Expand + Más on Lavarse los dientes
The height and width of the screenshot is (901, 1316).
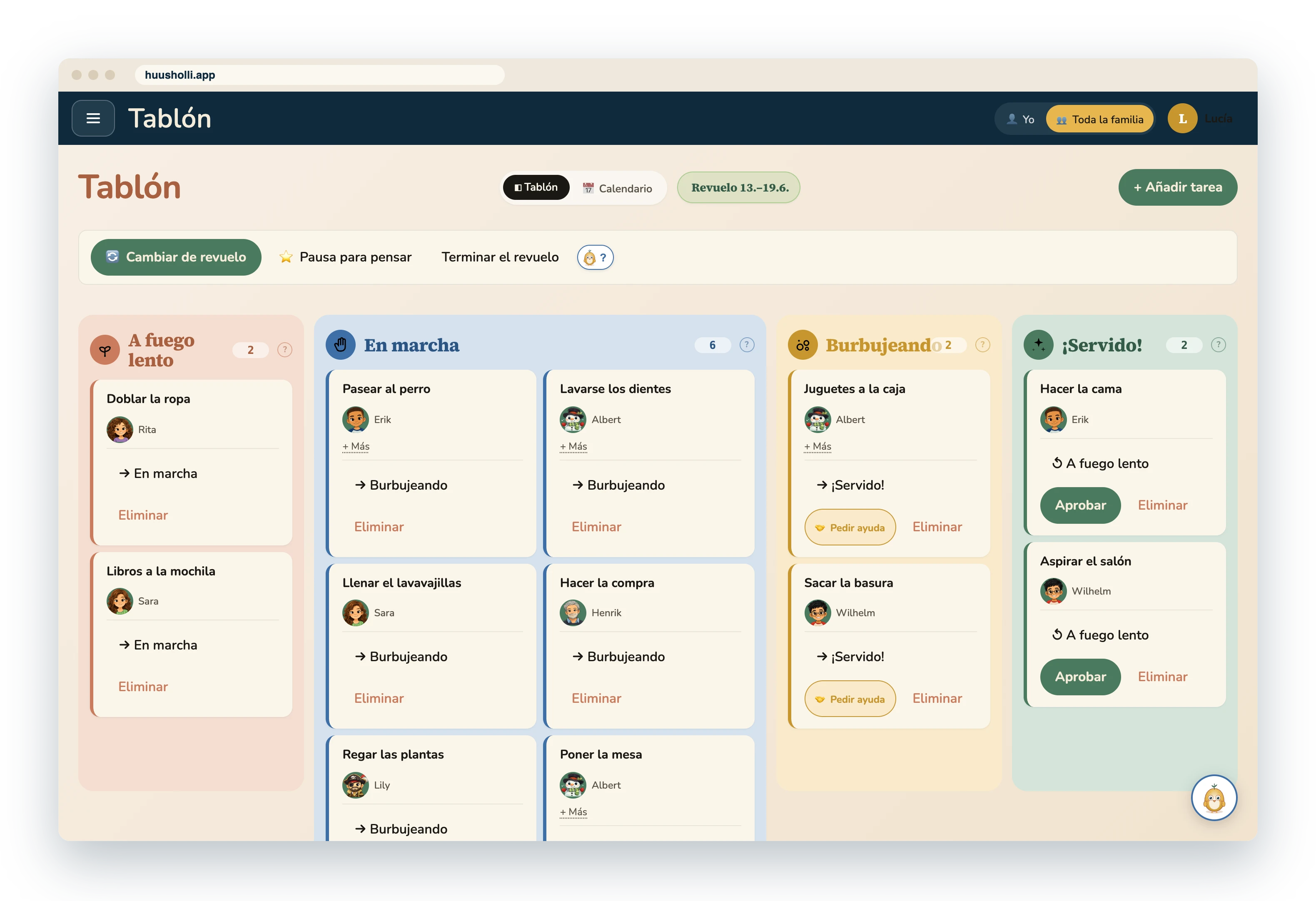[573, 446]
